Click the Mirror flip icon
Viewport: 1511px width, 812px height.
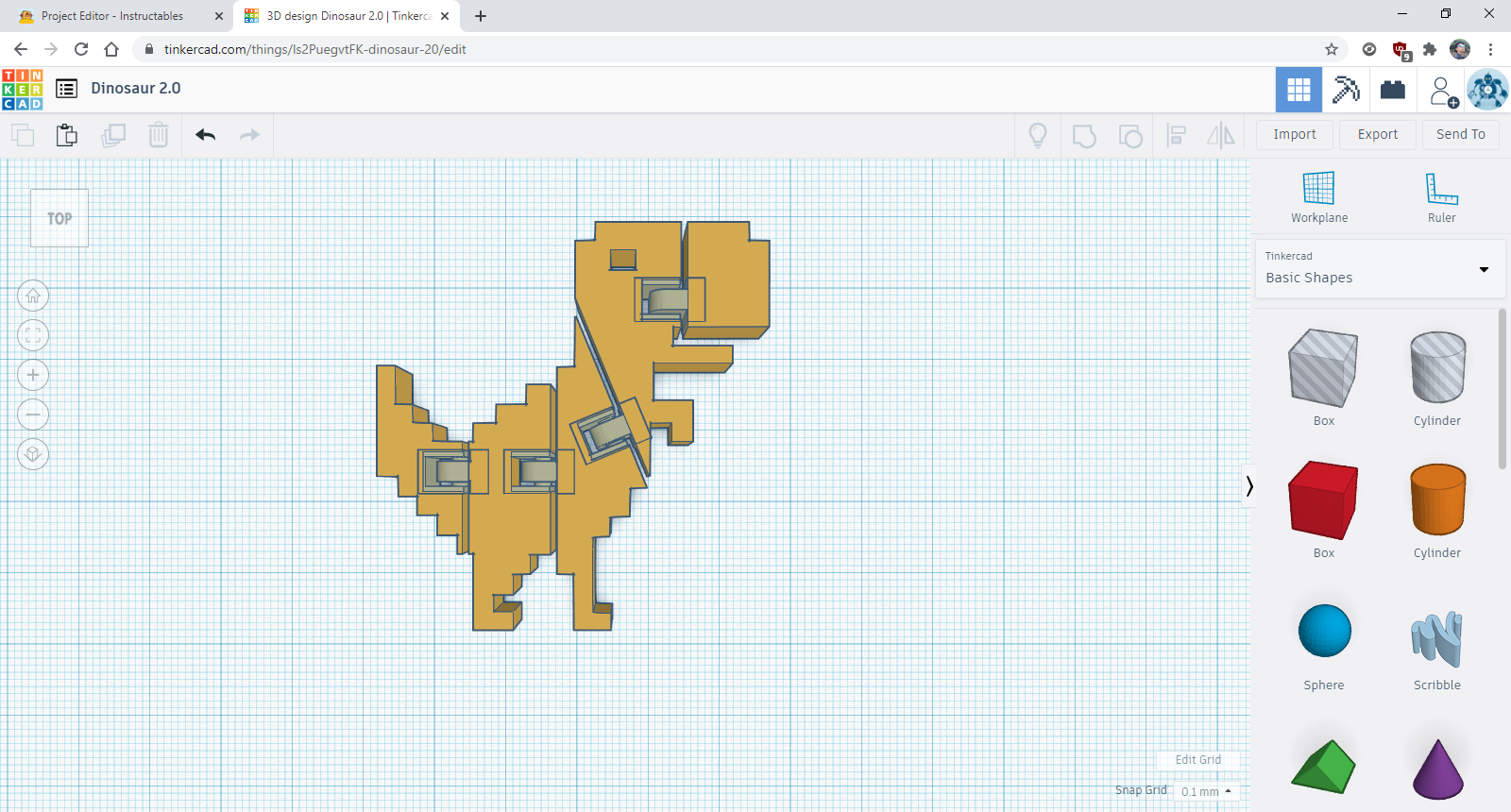(x=1221, y=135)
